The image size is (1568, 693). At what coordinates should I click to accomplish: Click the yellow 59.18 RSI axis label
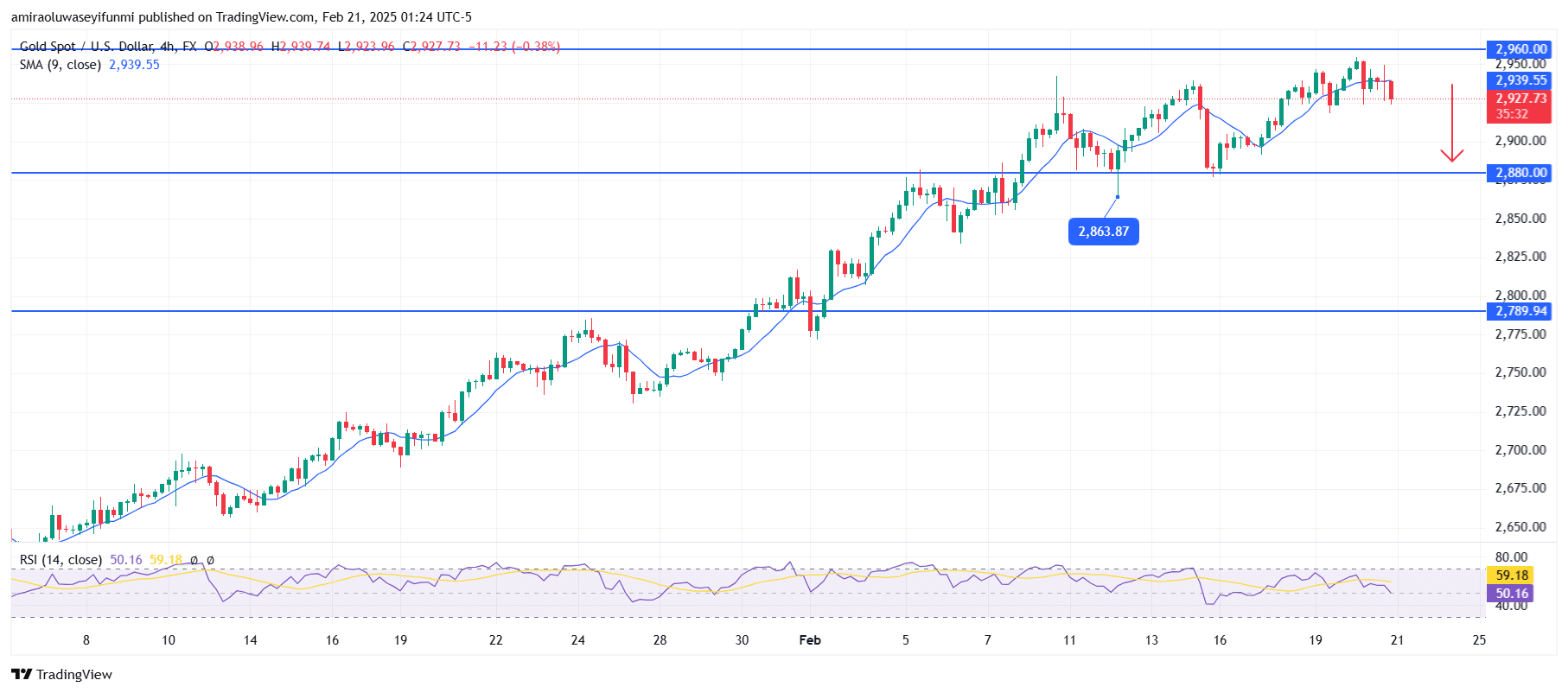click(1511, 575)
